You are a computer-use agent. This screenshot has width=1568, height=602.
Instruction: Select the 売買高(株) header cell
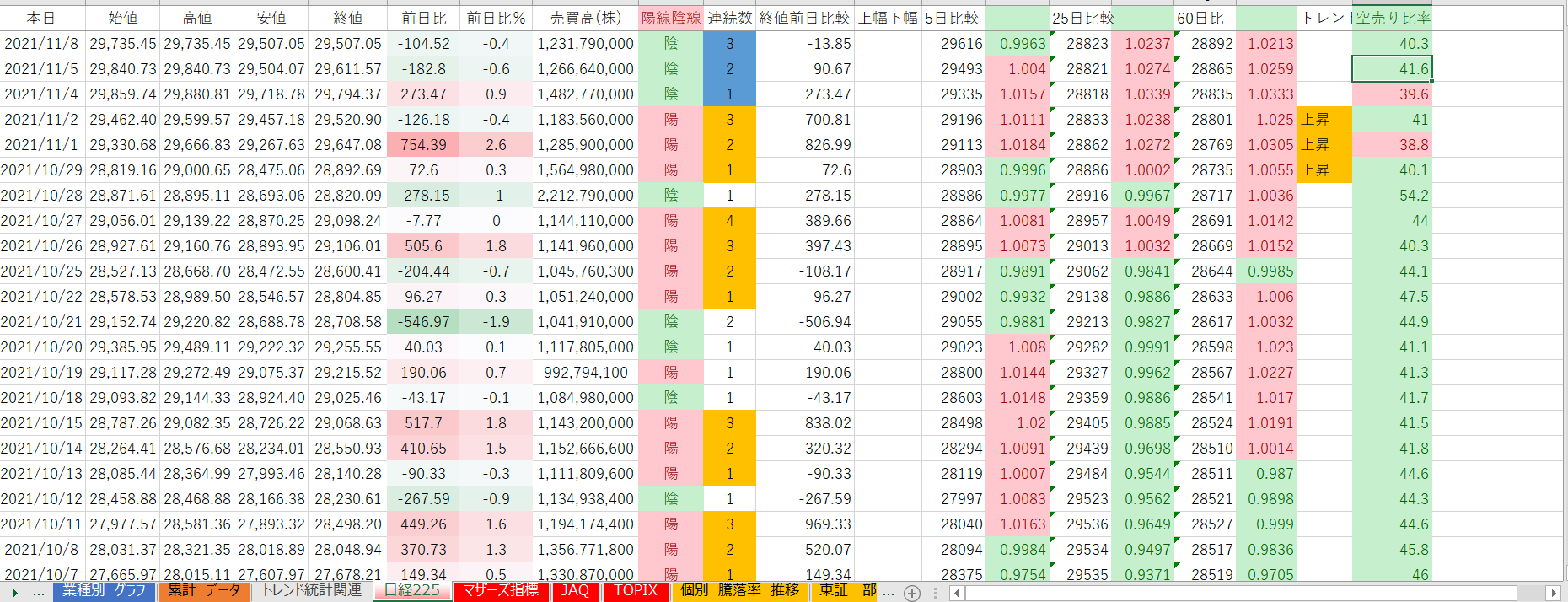pos(586,18)
